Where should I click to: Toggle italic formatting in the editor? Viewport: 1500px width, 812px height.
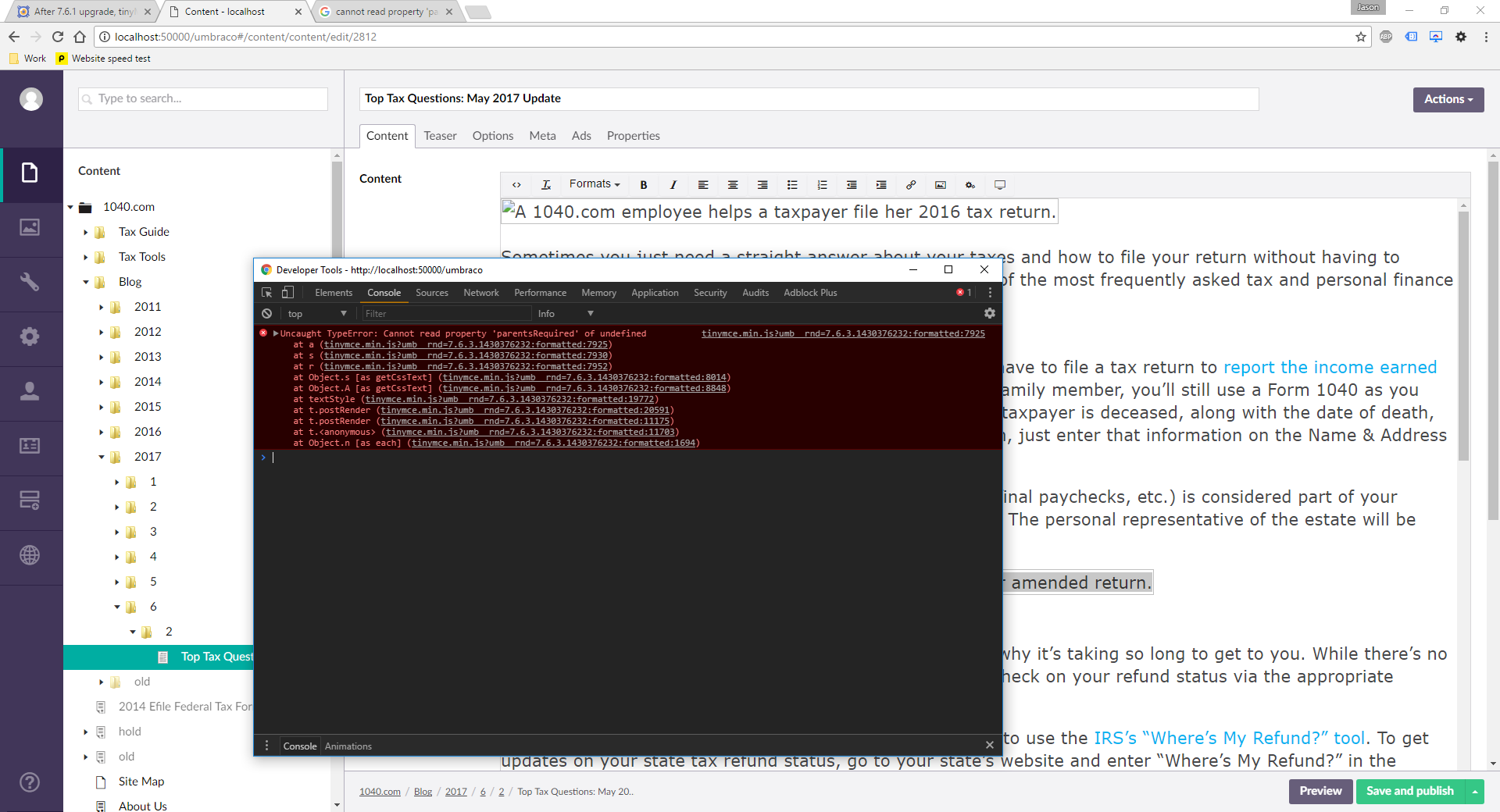pyautogui.click(x=673, y=185)
